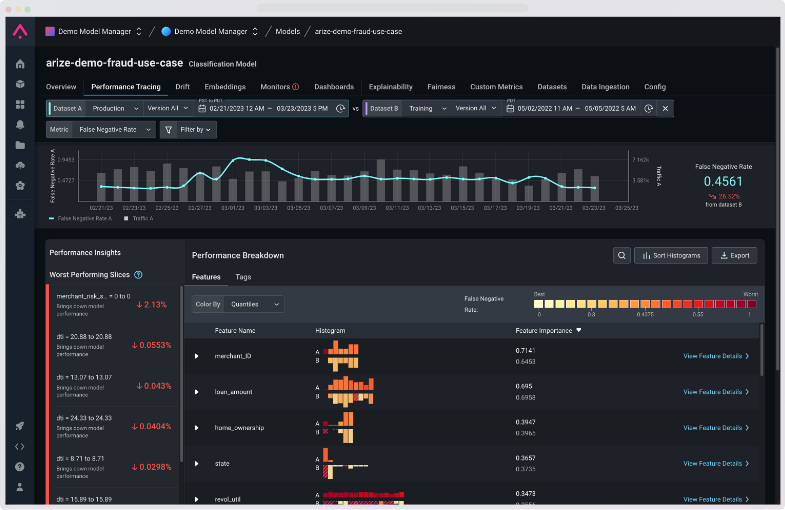Toggle the False Negative Rate A legend item

(x=80, y=218)
